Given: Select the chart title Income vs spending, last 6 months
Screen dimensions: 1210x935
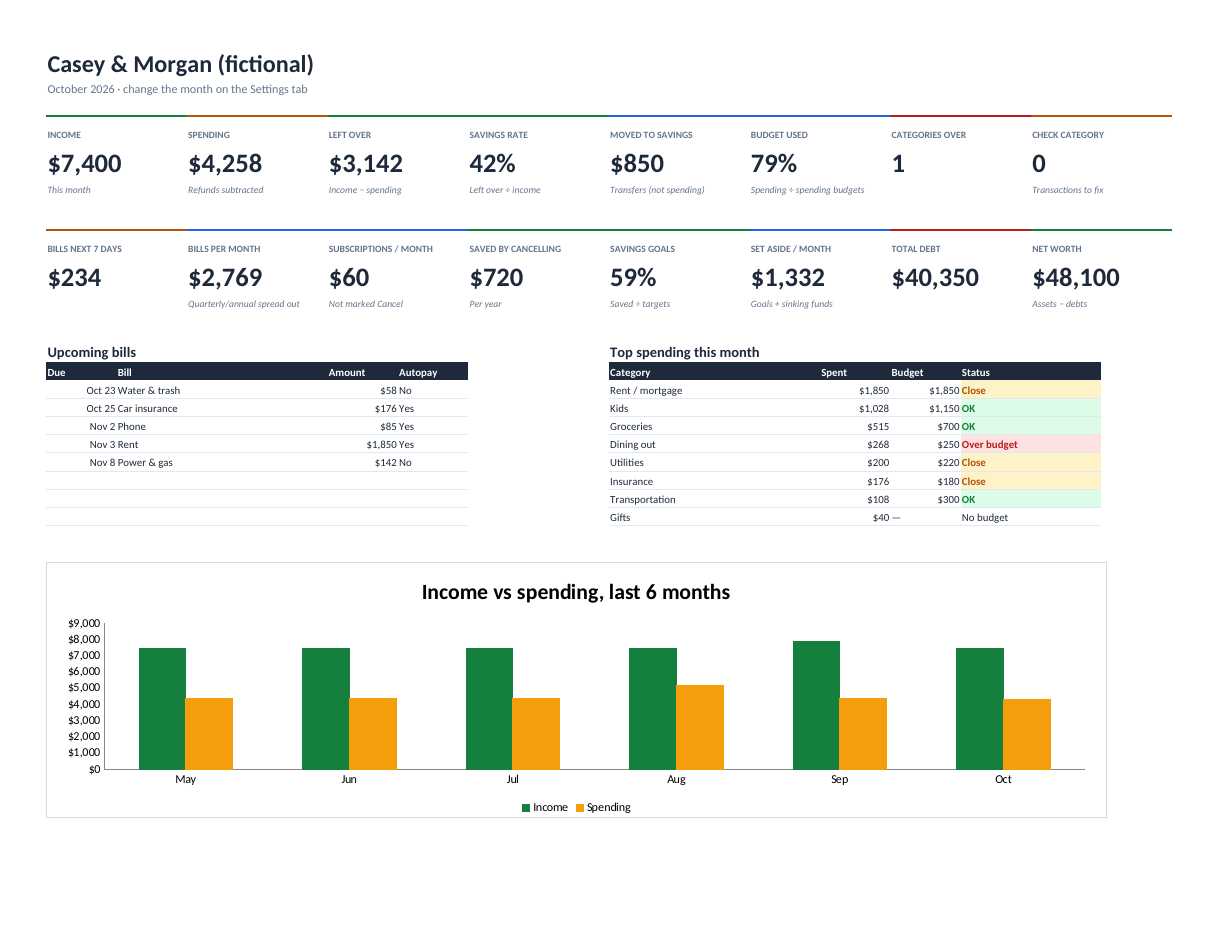Looking at the screenshot, I should coord(576,592).
